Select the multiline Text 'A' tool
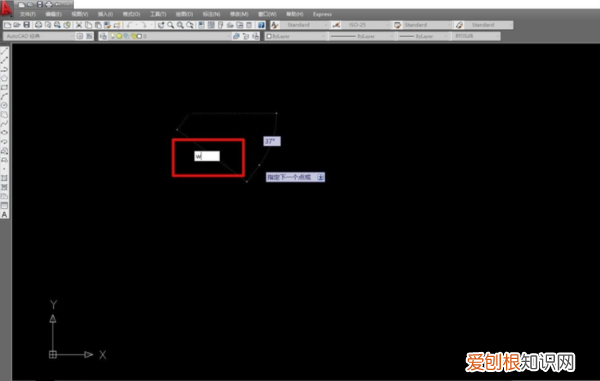The height and width of the screenshot is (381, 600). point(4,215)
